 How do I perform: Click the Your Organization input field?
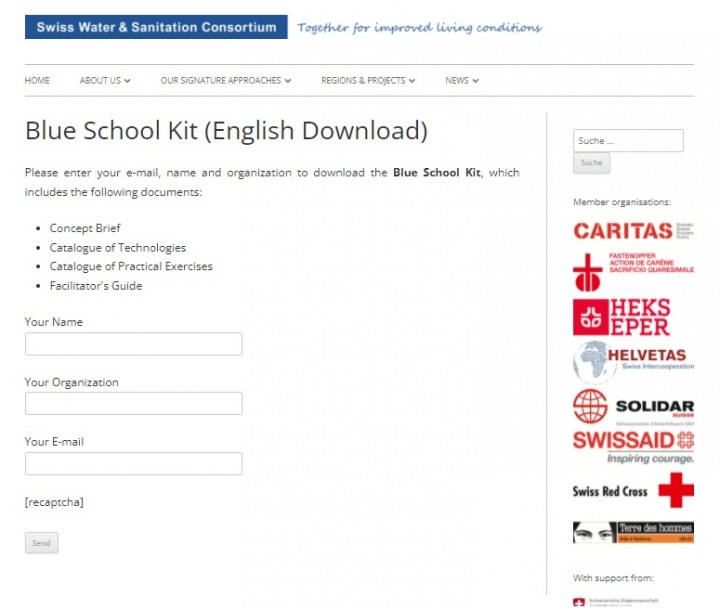(x=133, y=404)
